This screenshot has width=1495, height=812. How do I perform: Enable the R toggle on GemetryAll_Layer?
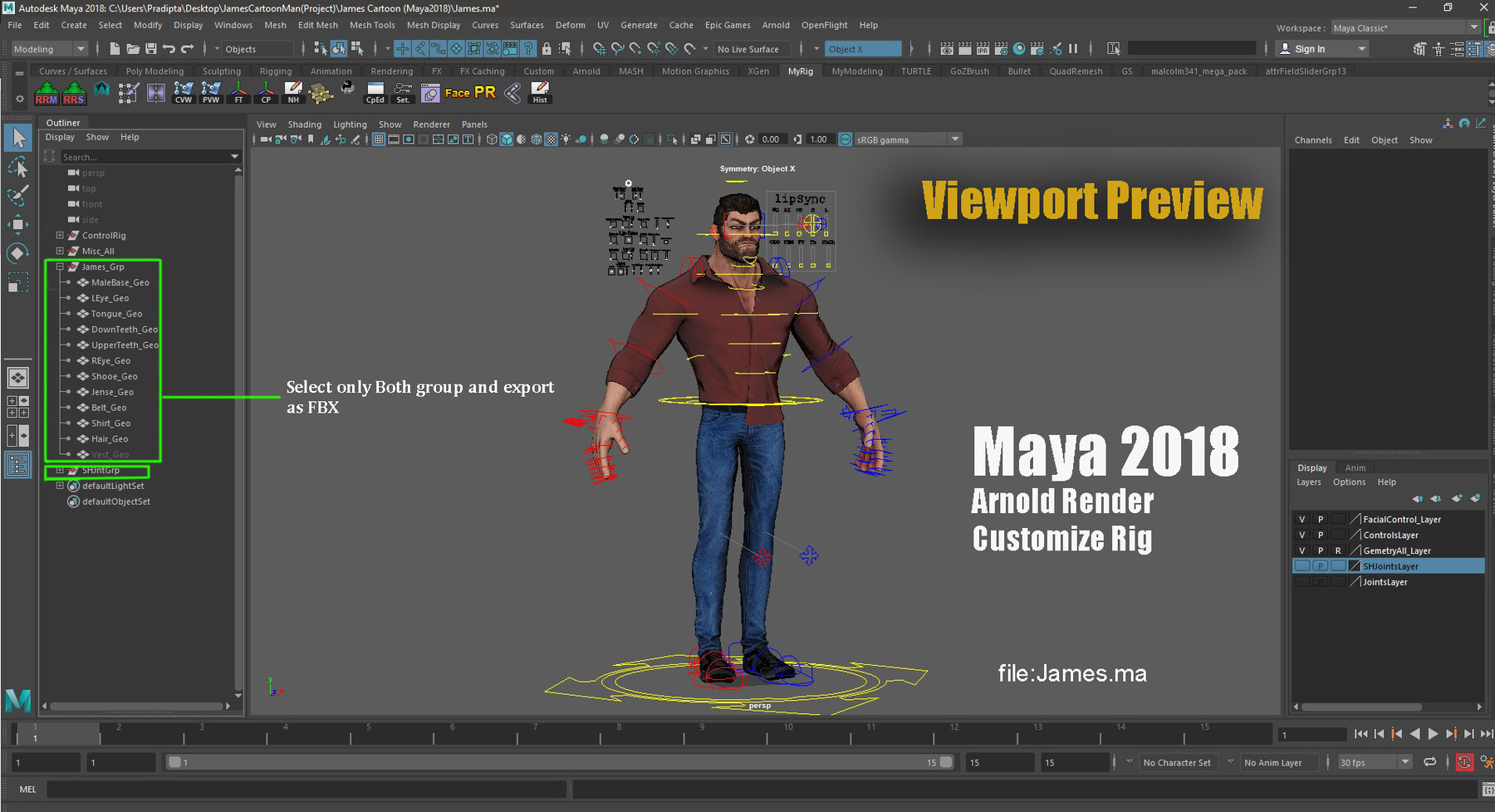click(1338, 550)
